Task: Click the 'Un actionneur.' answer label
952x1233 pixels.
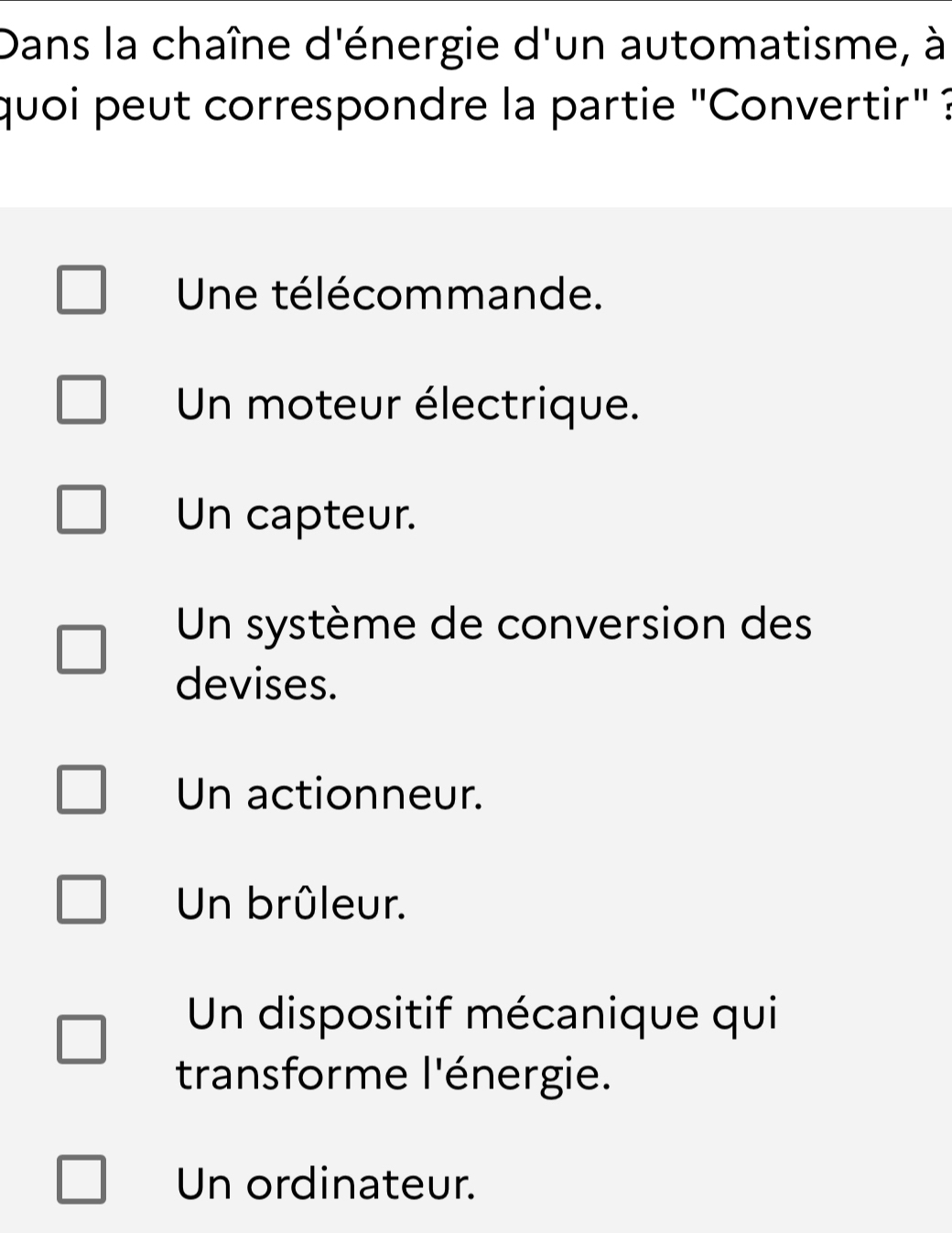Action: [330, 793]
